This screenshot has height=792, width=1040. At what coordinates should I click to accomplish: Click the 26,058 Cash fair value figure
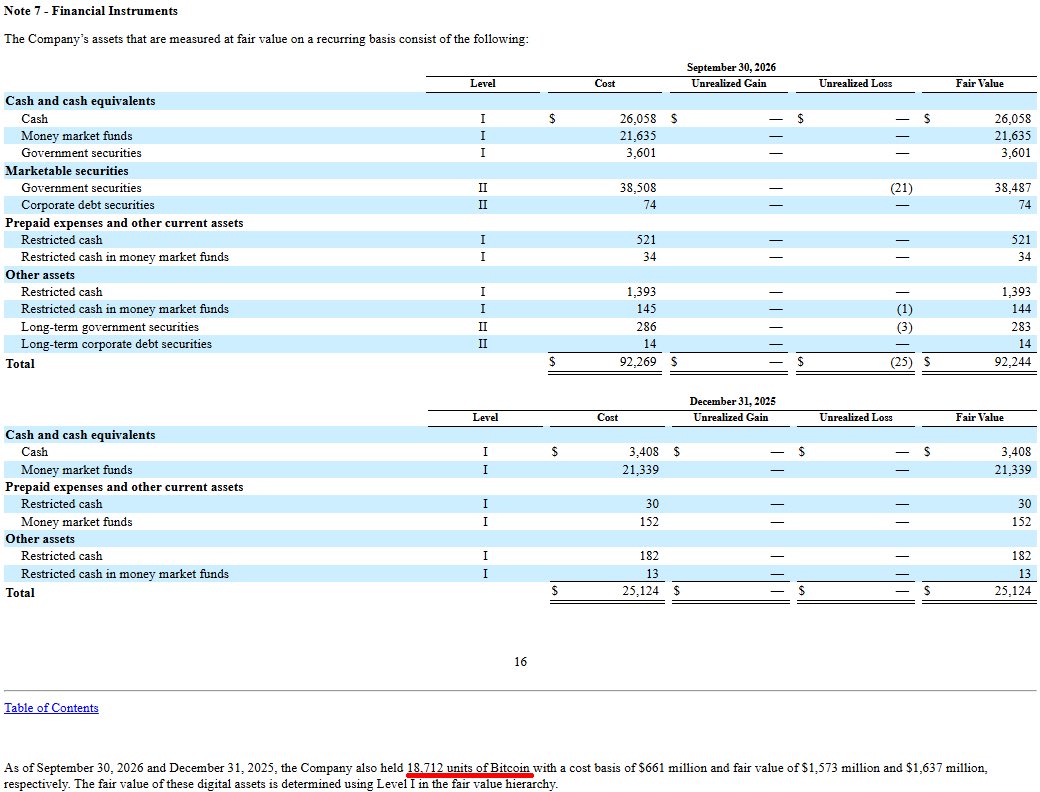(x=1013, y=118)
